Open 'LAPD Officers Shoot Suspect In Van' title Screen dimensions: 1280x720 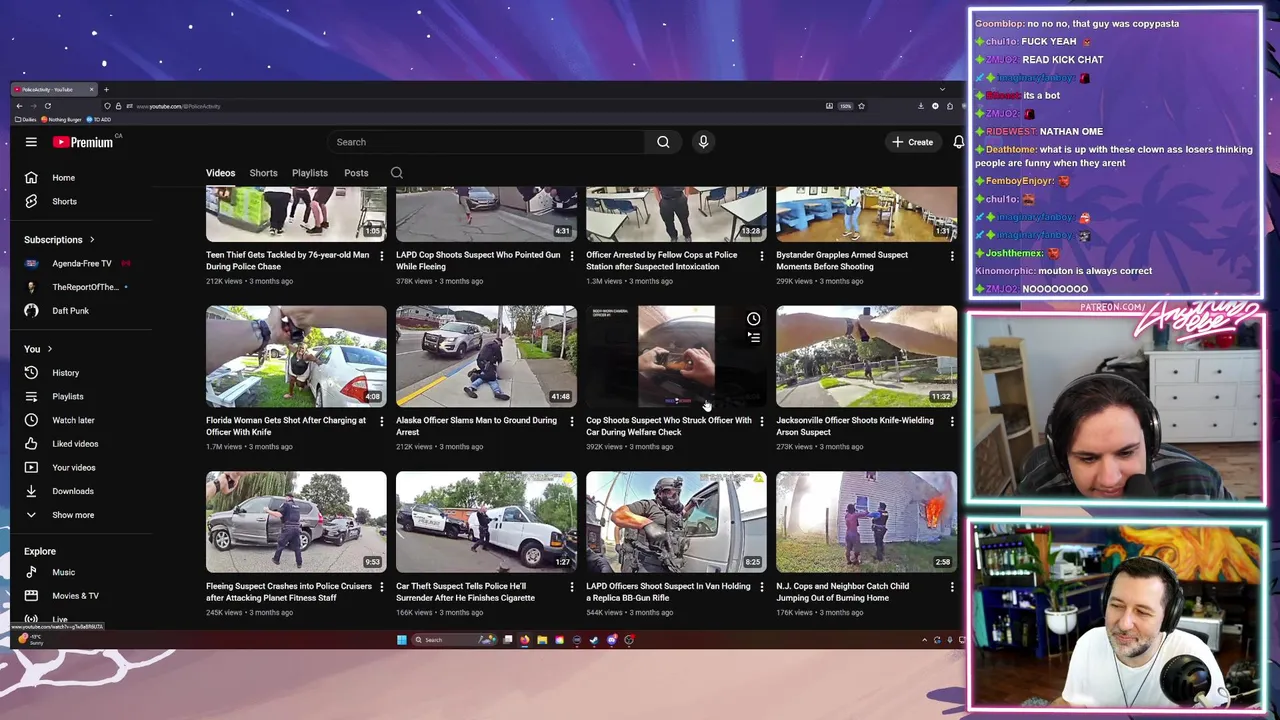668,592
